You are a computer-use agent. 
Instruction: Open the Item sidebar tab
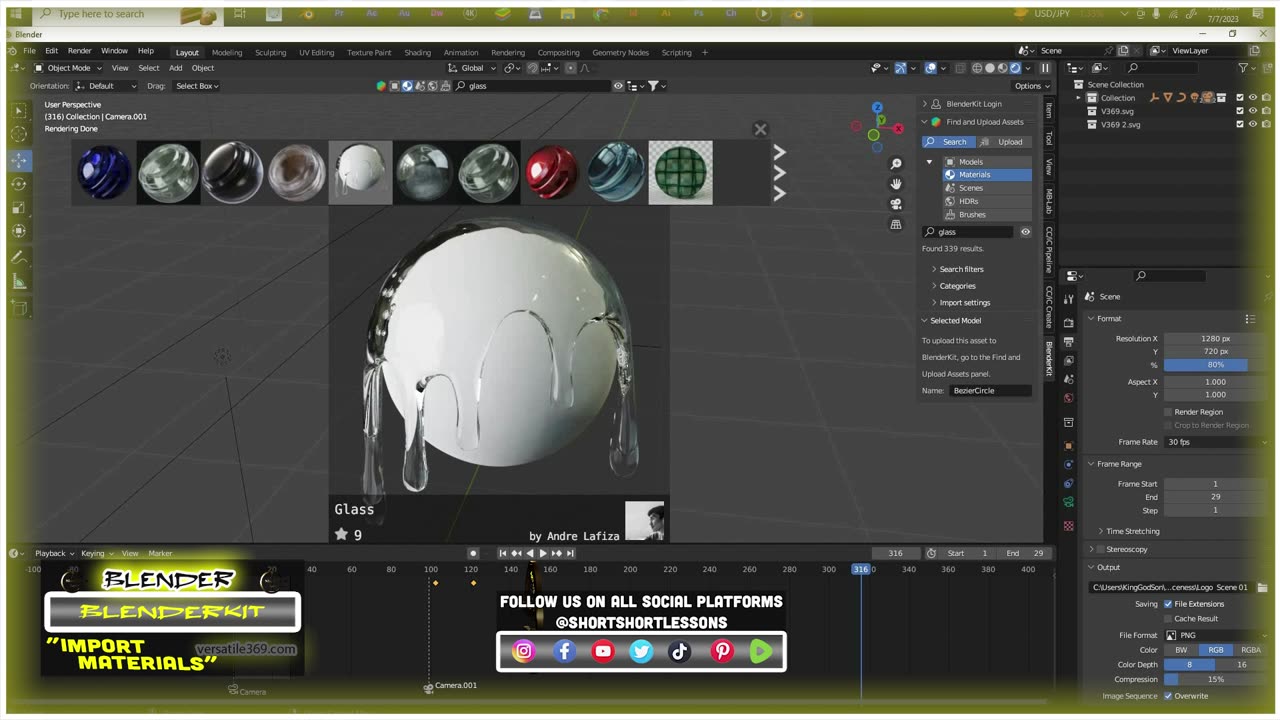click(x=1049, y=110)
